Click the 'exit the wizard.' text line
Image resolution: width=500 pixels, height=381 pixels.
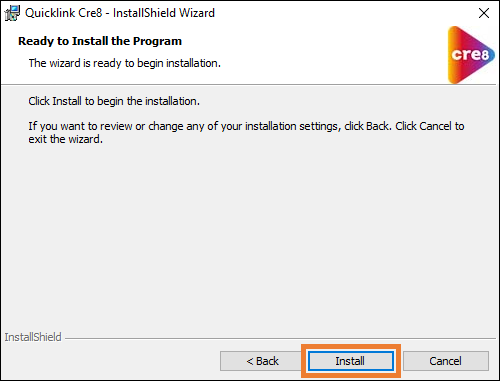[x=66, y=139]
